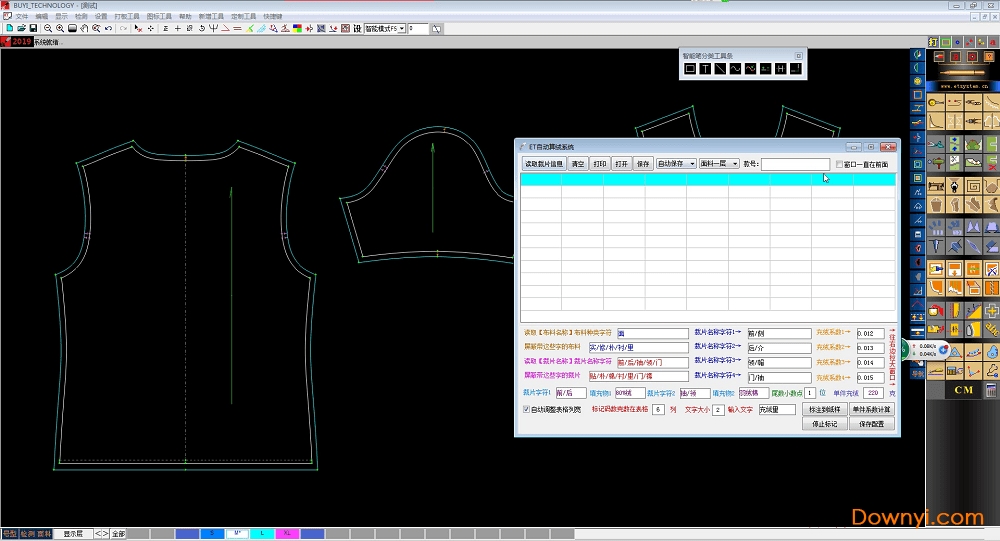Viewport: 1000px width, 541px height.
Task: Select the sine curve tool in floating toolbar
Action: [735, 69]
